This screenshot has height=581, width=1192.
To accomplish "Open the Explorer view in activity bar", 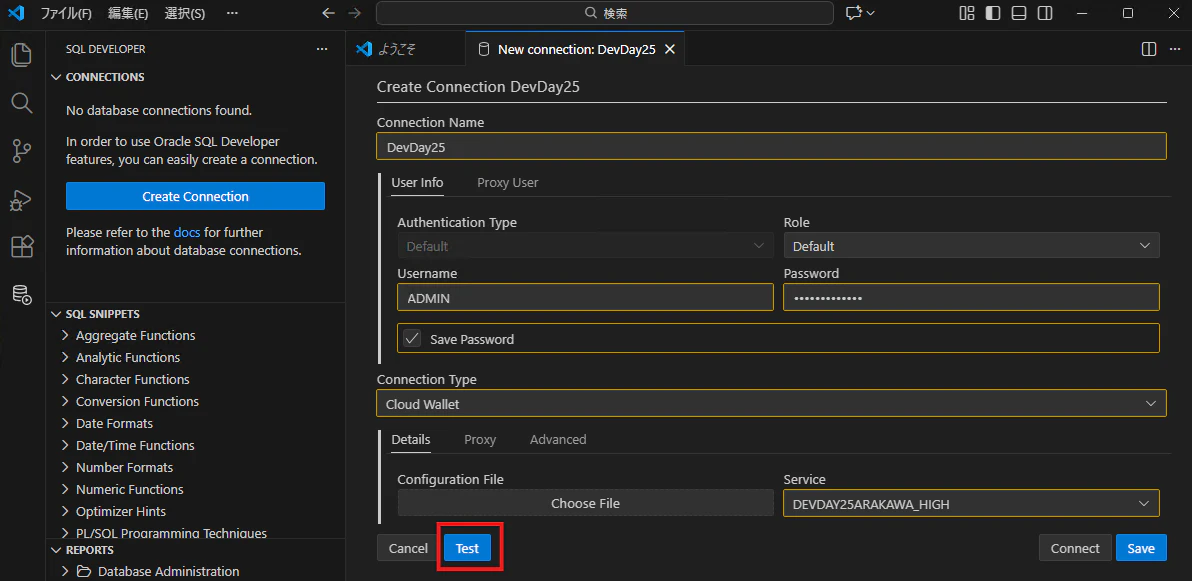I will tap(21, 55).
